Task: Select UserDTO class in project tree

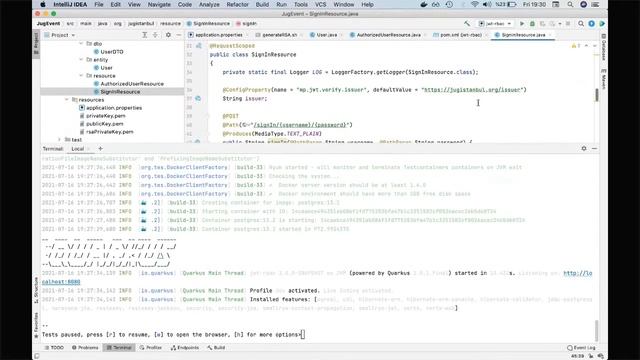Action: [x=112, y=52]
